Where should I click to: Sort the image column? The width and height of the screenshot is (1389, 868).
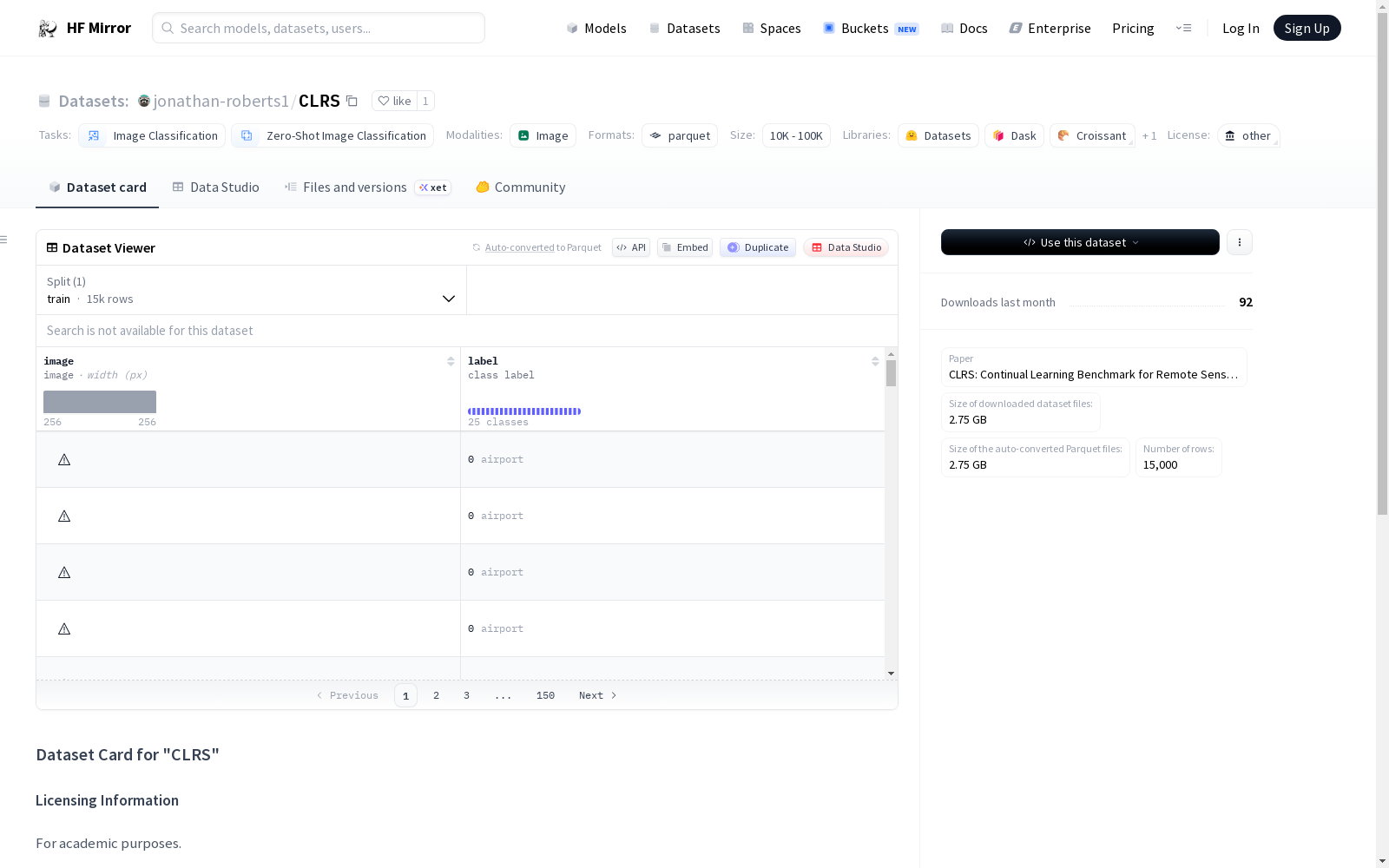[451, 361]
